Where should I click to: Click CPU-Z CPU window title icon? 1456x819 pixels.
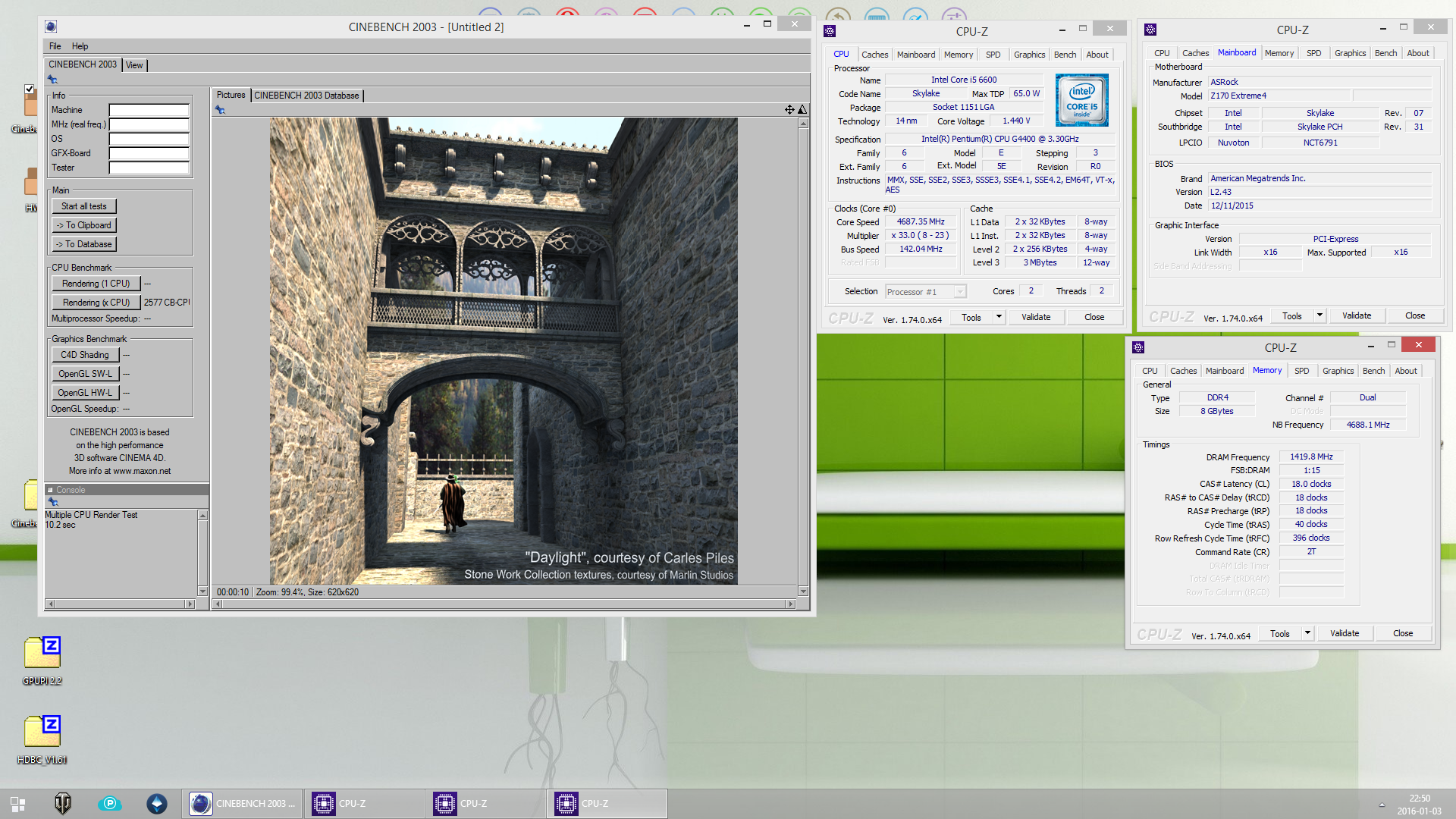point(830,31)
